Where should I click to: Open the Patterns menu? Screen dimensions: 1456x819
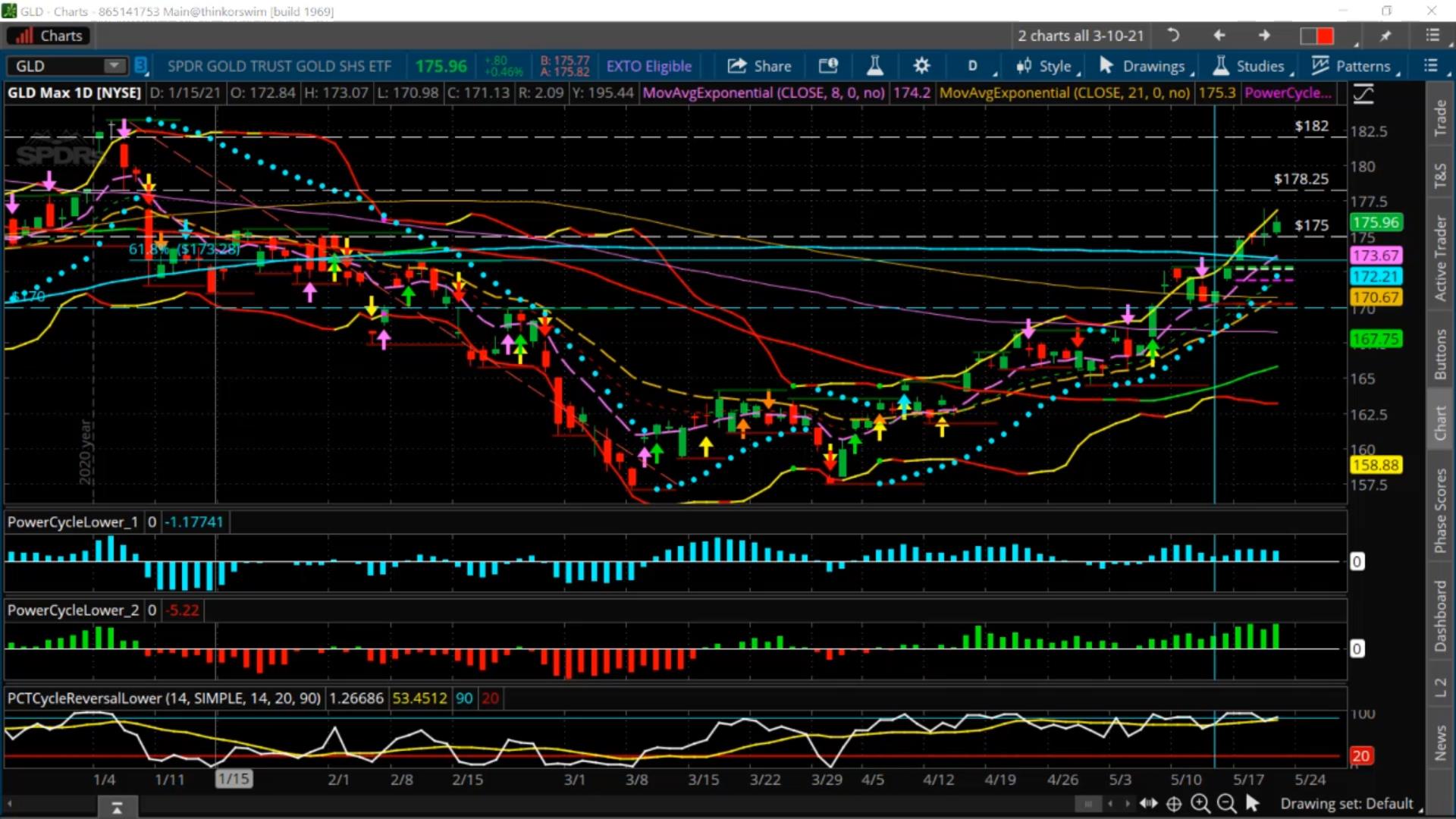[1354, 66]
